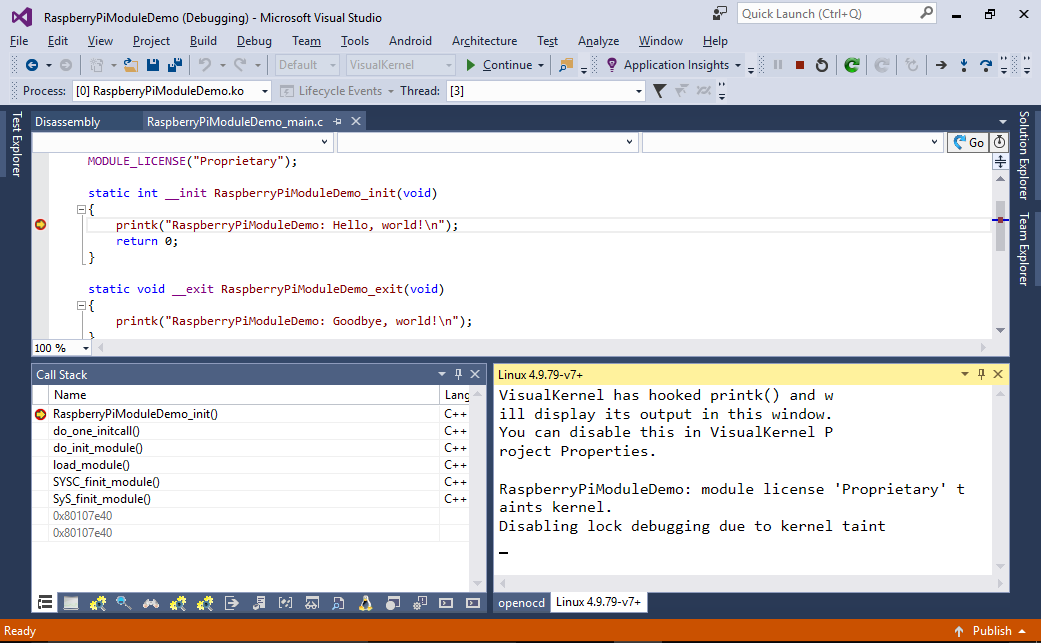Toggle pin on Linux 4.9.79-v7+ output window
Image resolution: width=1041 pixels, height=643 pixels.
click(x=981, y=374)
